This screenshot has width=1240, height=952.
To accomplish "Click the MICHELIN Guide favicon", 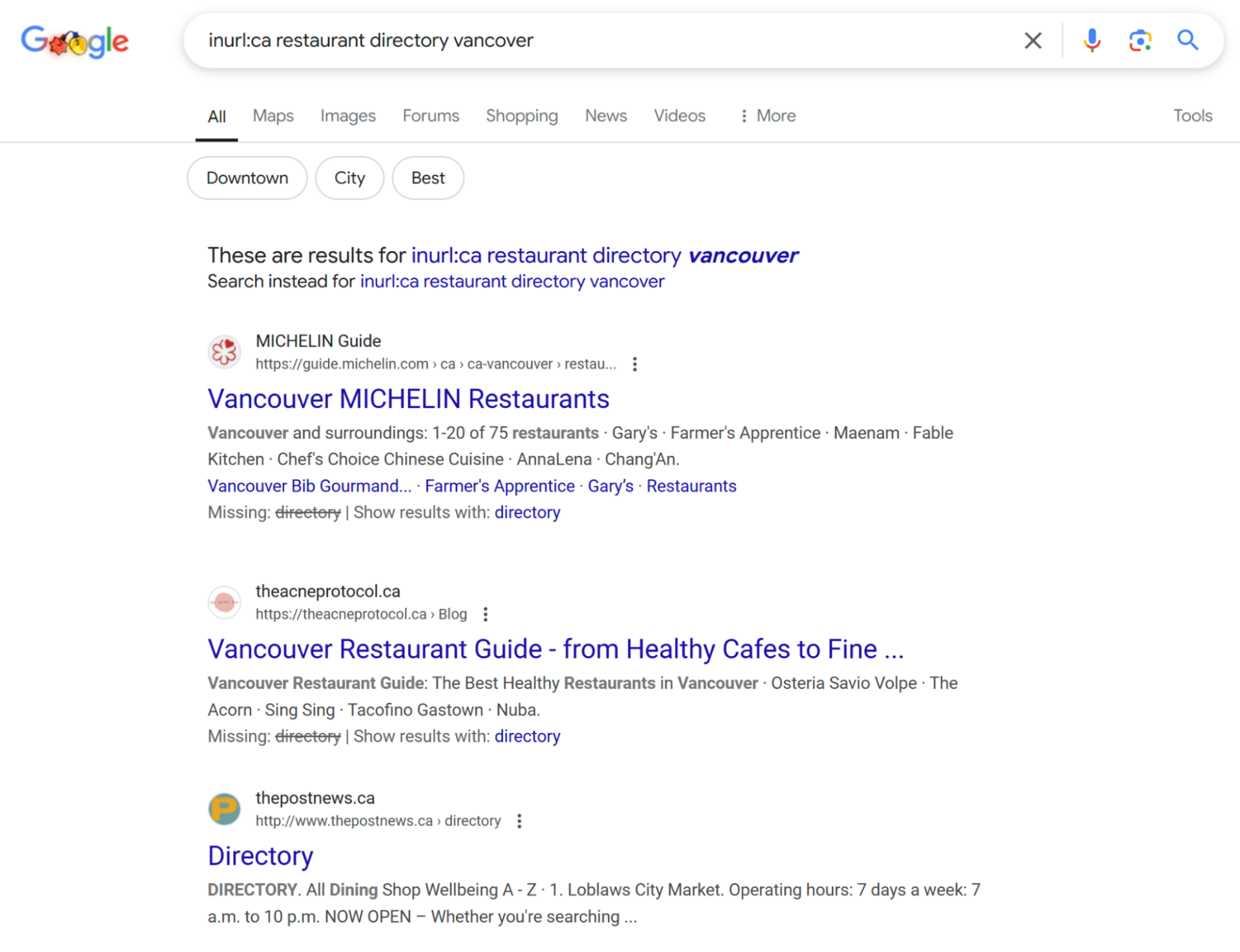I will pyautogui.click(x=224, y=352).
